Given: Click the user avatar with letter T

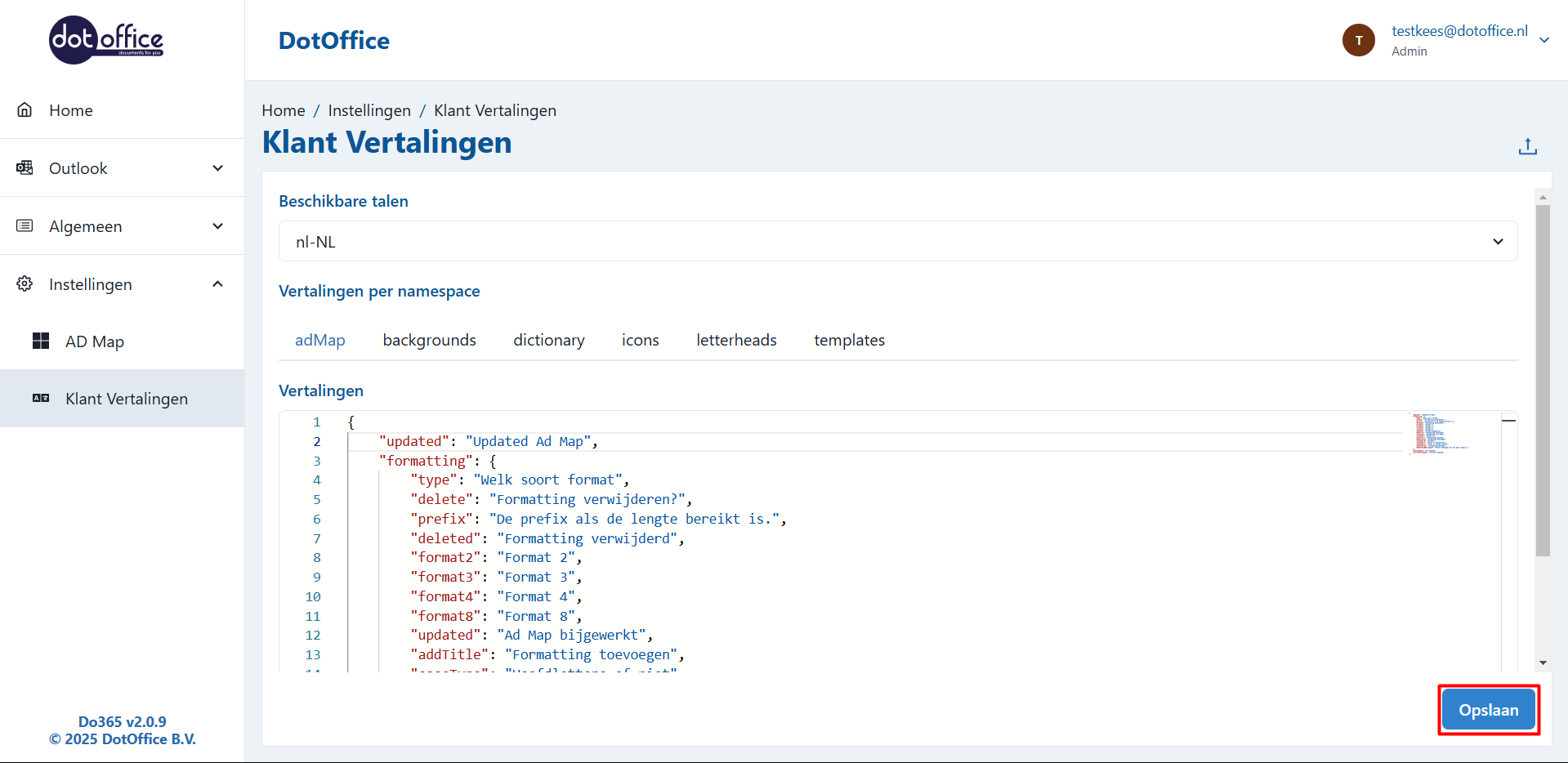Looking at the screenshot, I should pyautogui.click(x=1358, y=40).
